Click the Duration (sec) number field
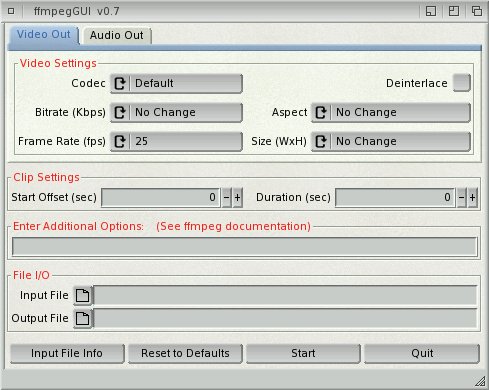This screenshot has height=390, width=489. point(395,198)
